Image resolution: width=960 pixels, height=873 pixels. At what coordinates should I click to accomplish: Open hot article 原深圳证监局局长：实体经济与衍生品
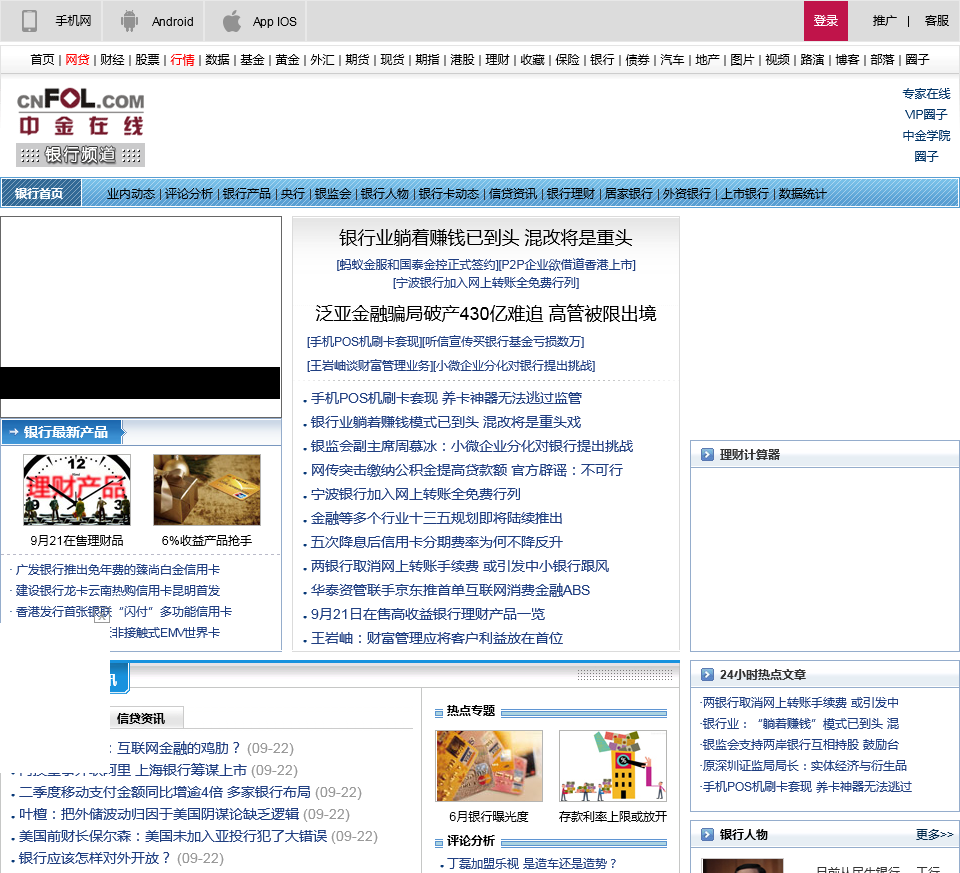804,765
